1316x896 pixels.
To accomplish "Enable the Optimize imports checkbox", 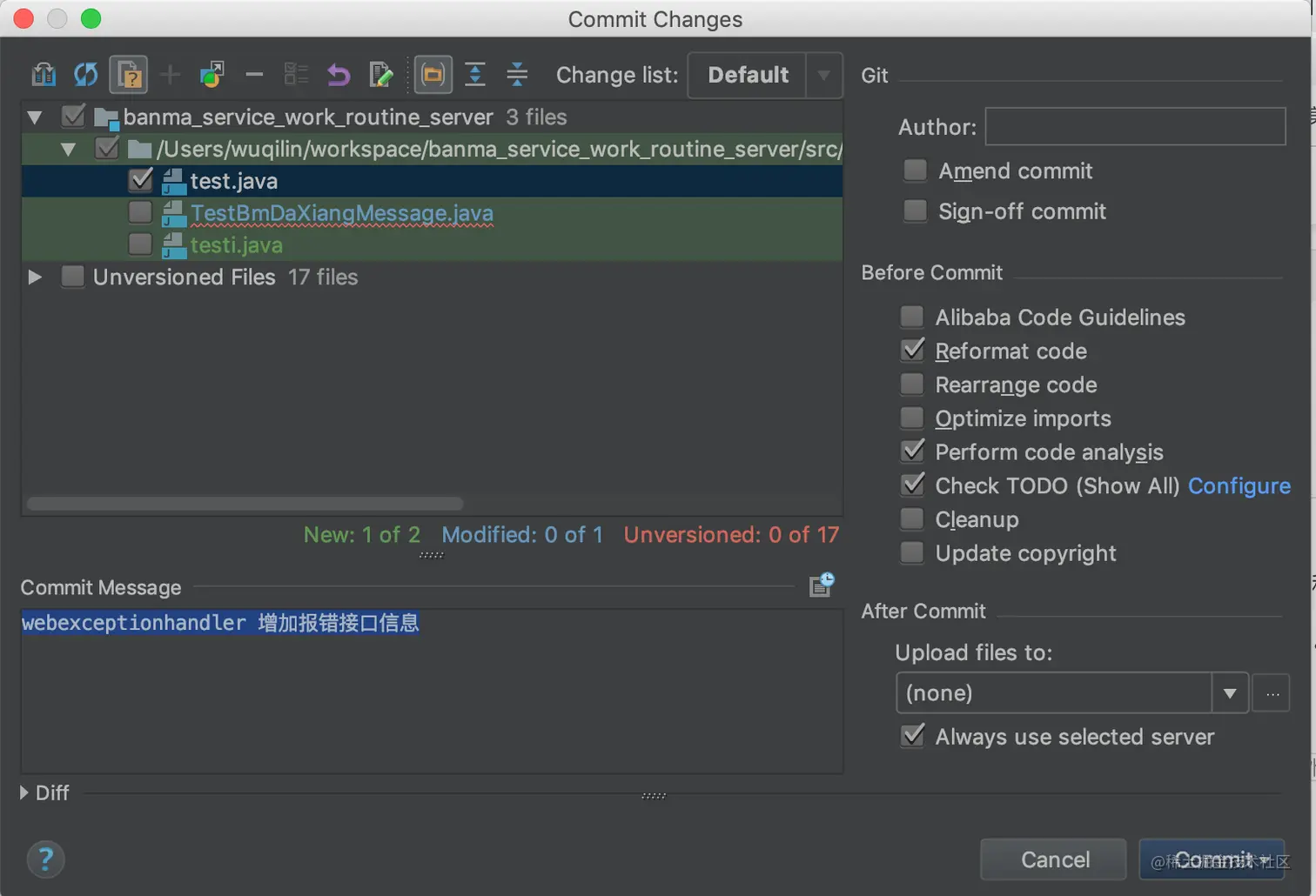I will tap(912, 418).
